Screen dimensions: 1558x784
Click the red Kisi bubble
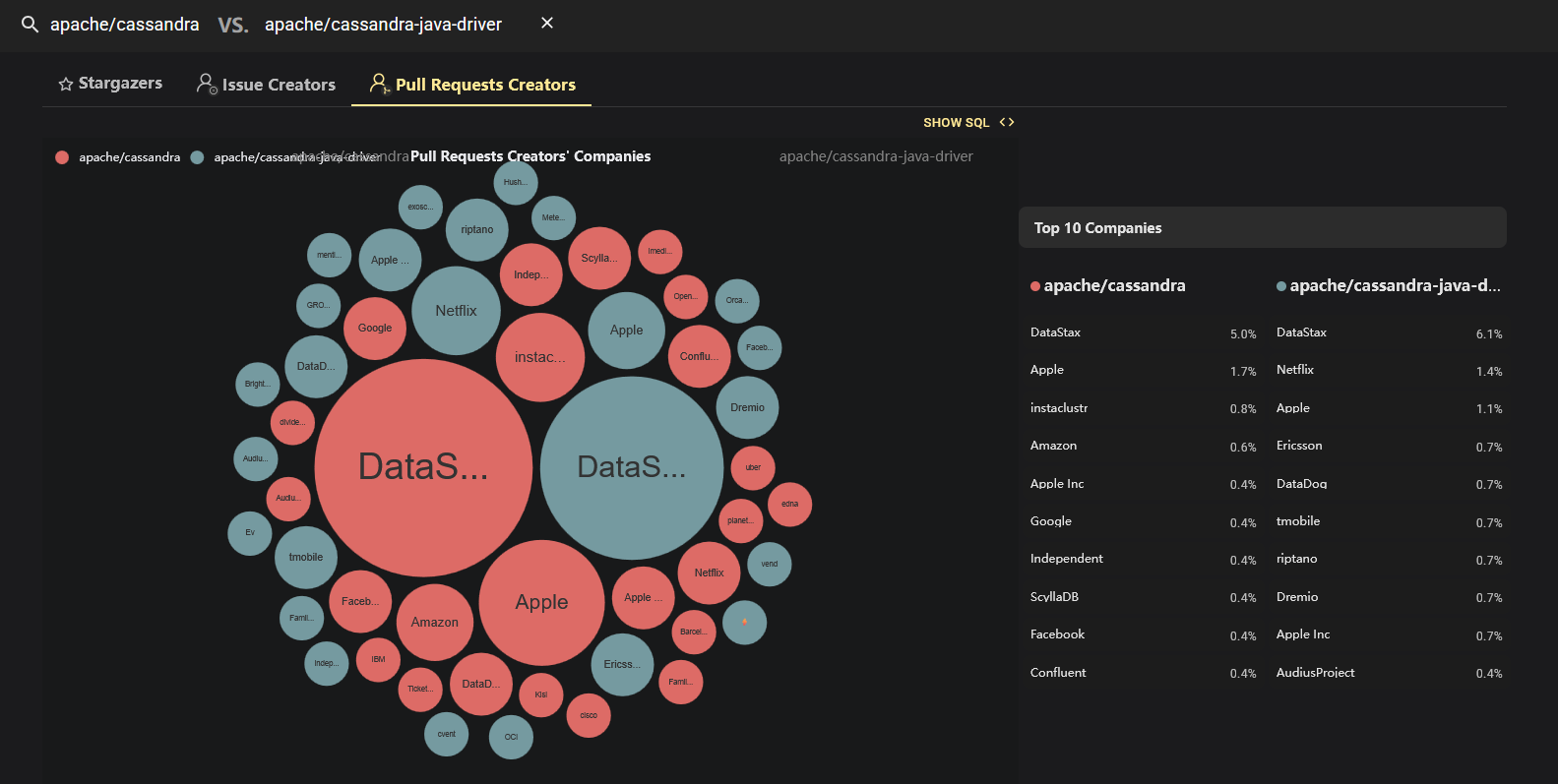click(540, 695)
